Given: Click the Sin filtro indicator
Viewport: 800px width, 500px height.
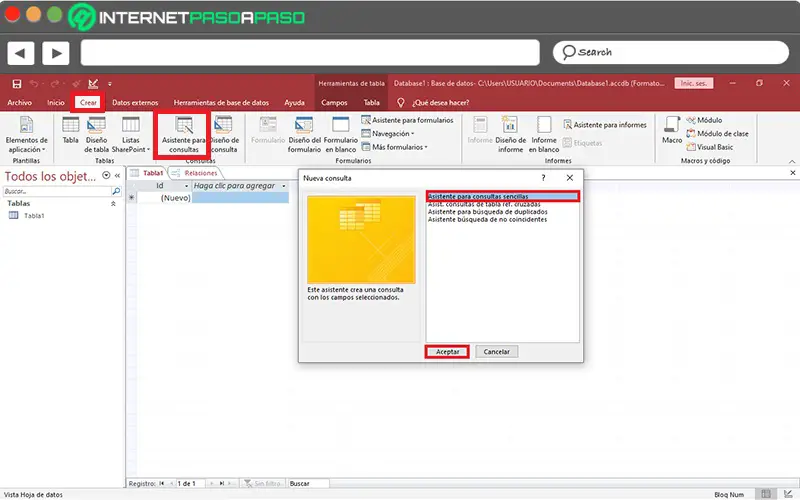Looking at the screenshot, I should [x=262, y=483].
